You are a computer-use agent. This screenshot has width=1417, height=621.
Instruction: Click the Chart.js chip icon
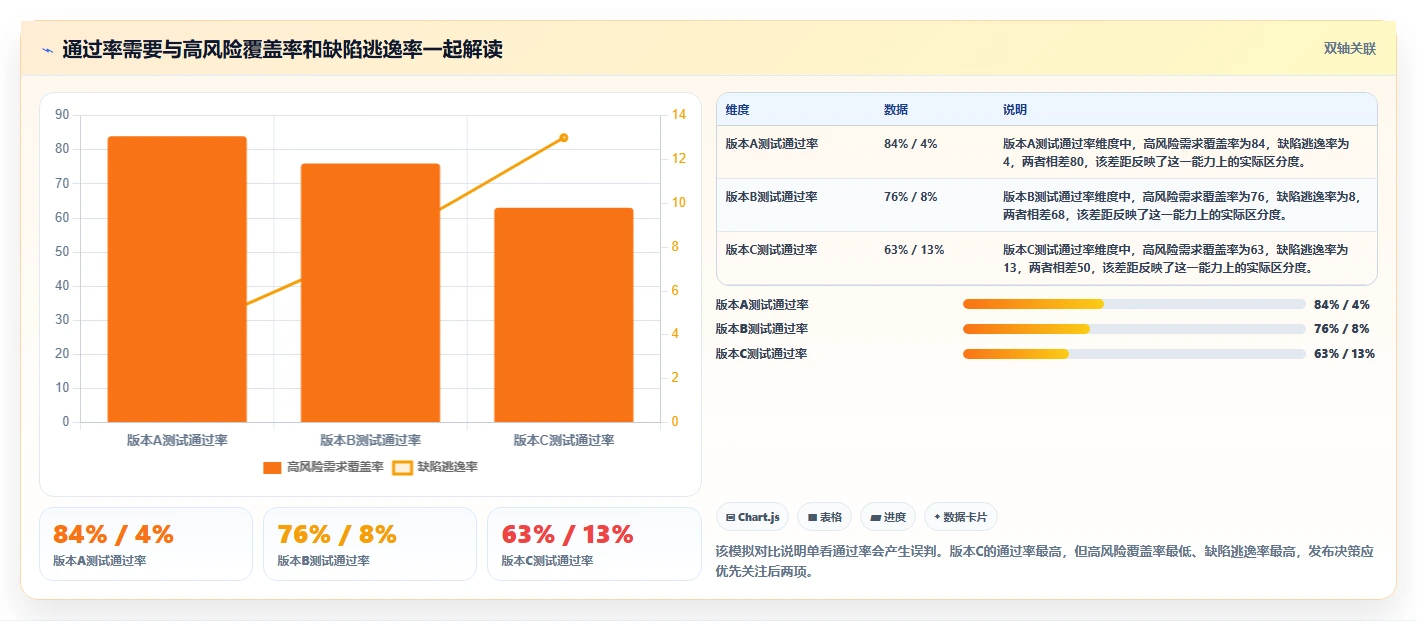(x=731, y=518)
